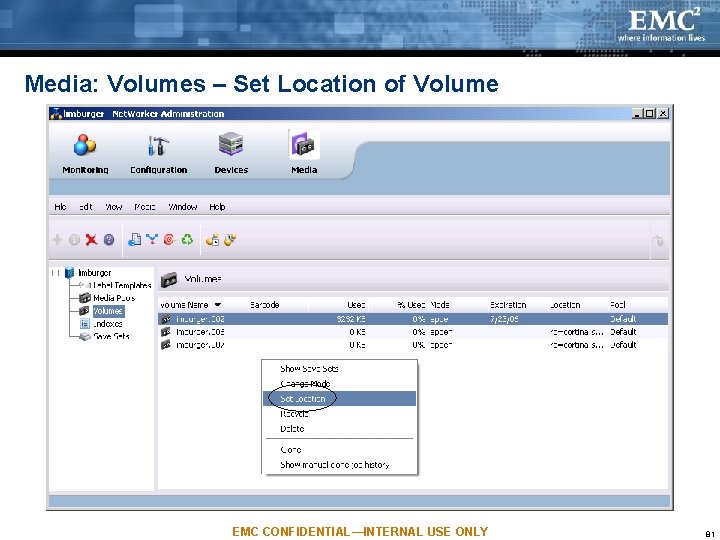Click the blue document toolbar icon

134,240
